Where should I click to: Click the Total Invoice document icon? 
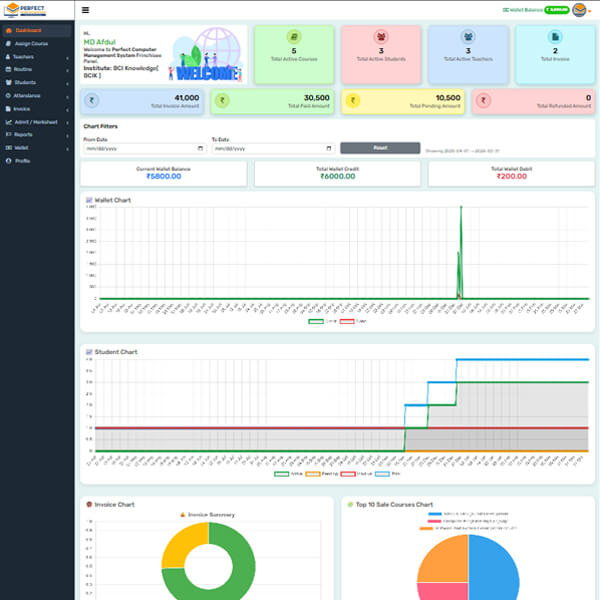click(555, 37)
